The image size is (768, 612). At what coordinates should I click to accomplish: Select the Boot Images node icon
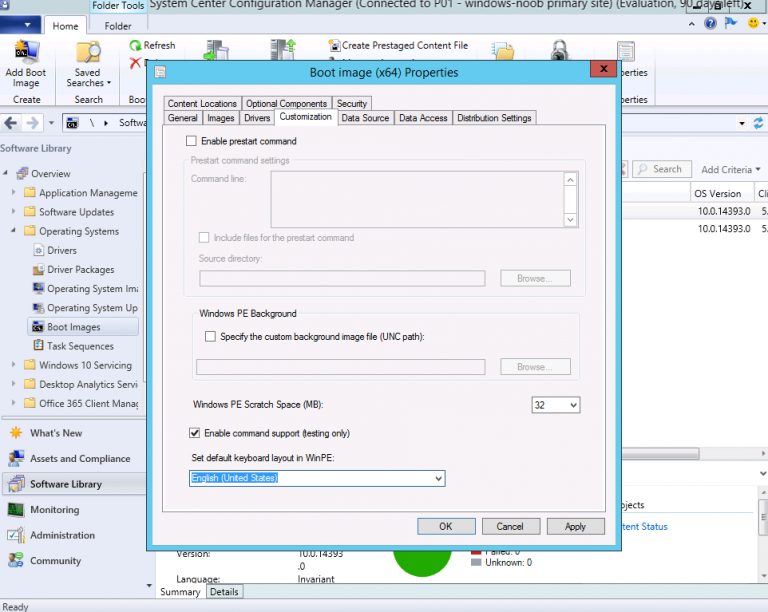point(38,327)
